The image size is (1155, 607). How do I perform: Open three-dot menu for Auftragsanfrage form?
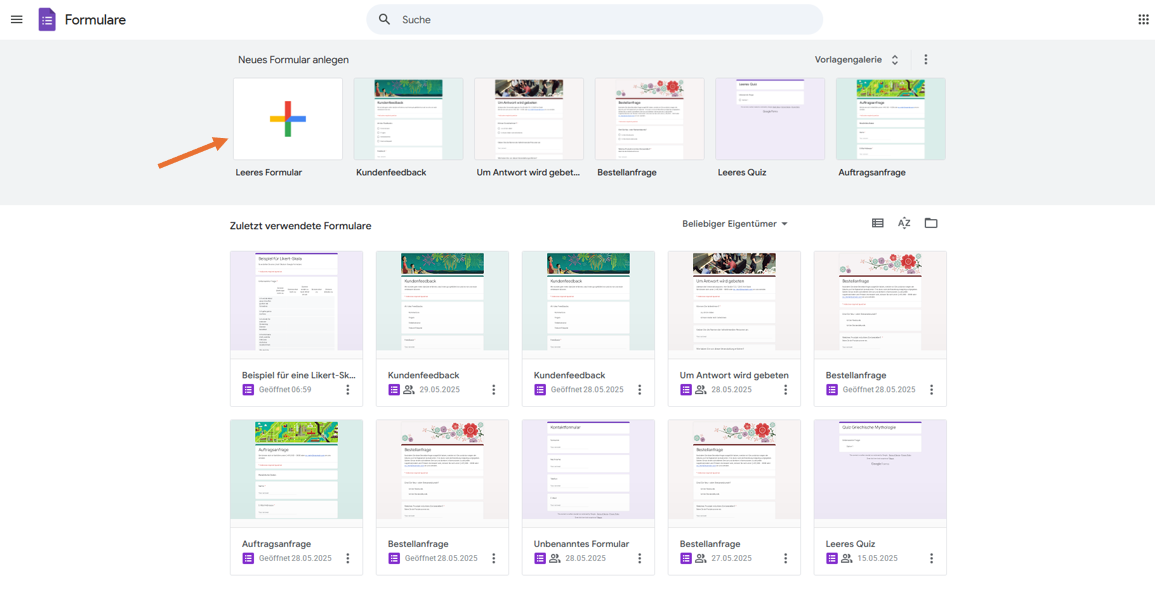[348, 558]
